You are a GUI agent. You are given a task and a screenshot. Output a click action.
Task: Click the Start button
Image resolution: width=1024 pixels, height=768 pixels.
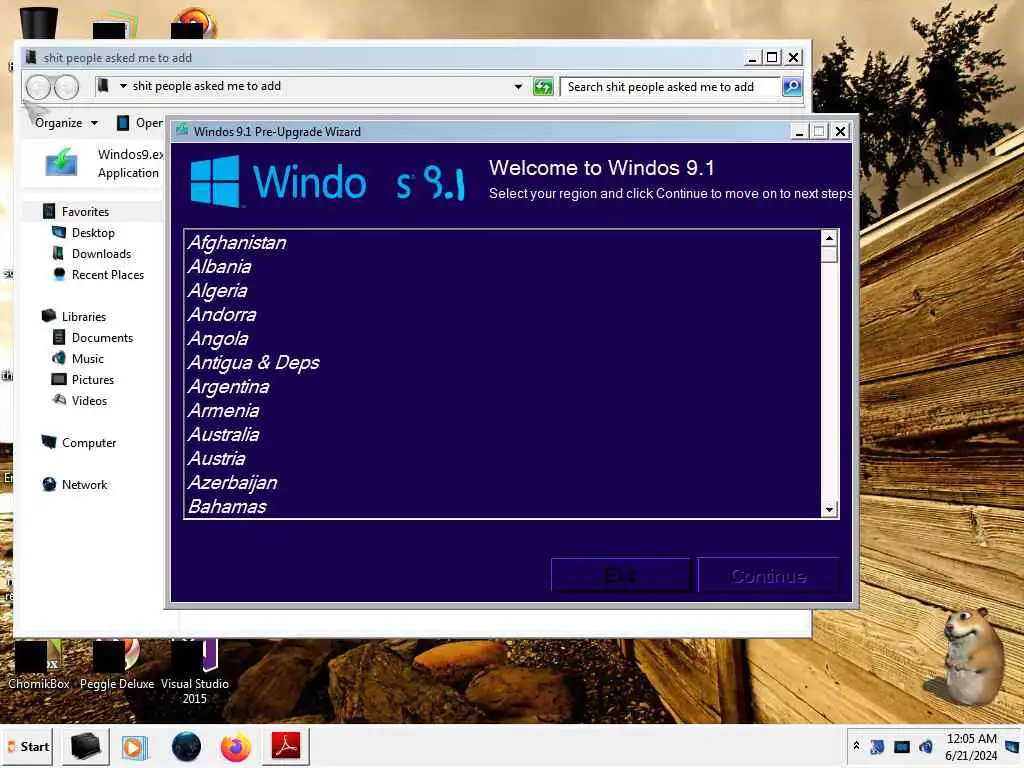point(27,746)
